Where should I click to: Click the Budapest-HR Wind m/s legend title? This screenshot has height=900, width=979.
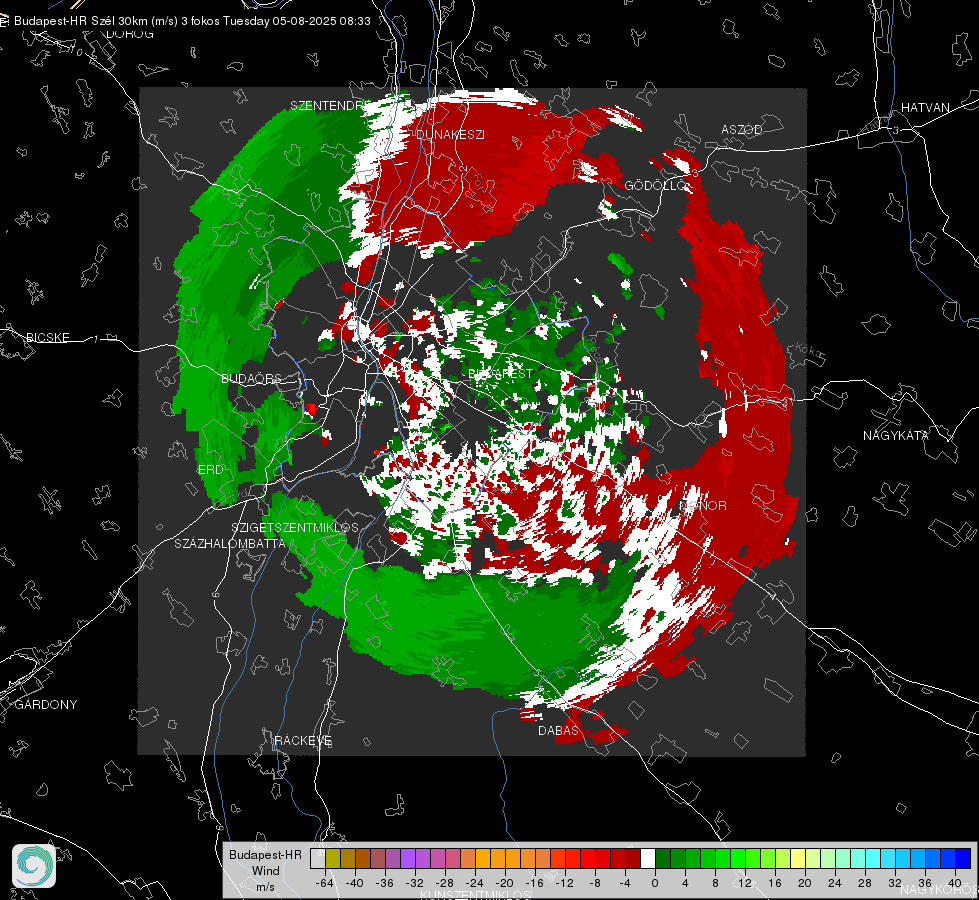click(265, 871)
